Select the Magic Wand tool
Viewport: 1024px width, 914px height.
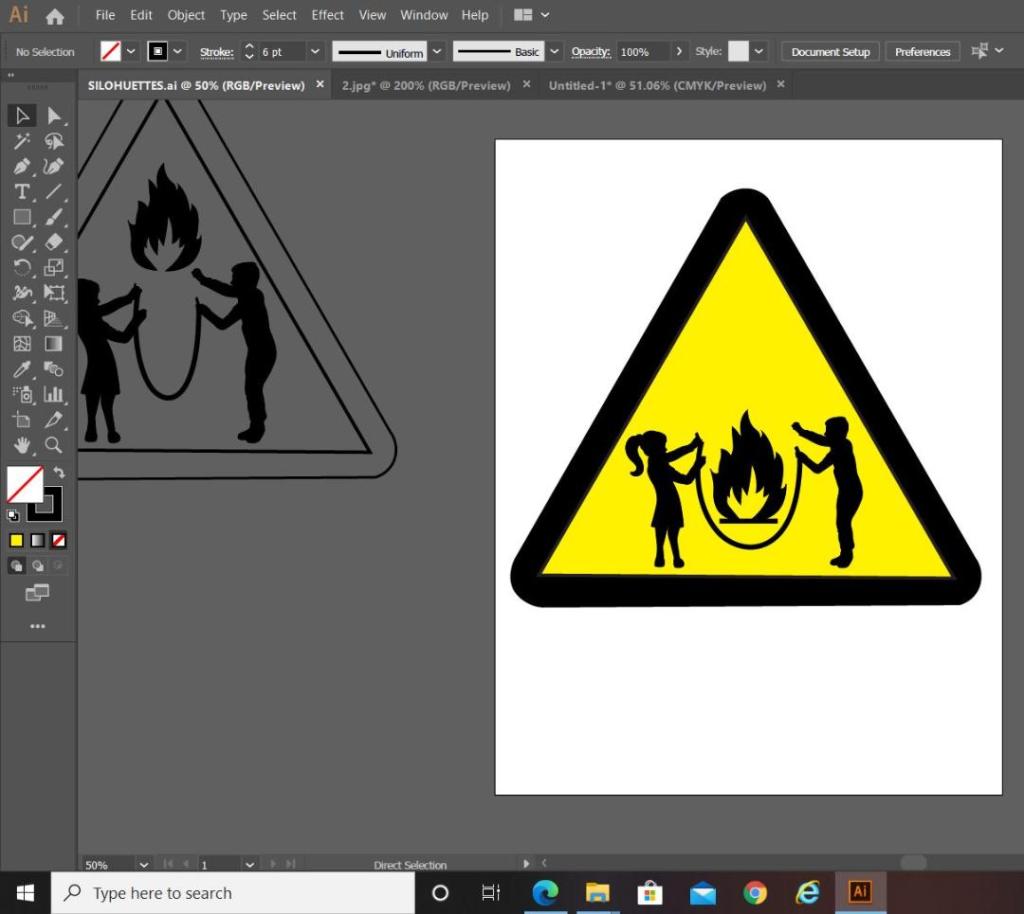coord(21,141)
